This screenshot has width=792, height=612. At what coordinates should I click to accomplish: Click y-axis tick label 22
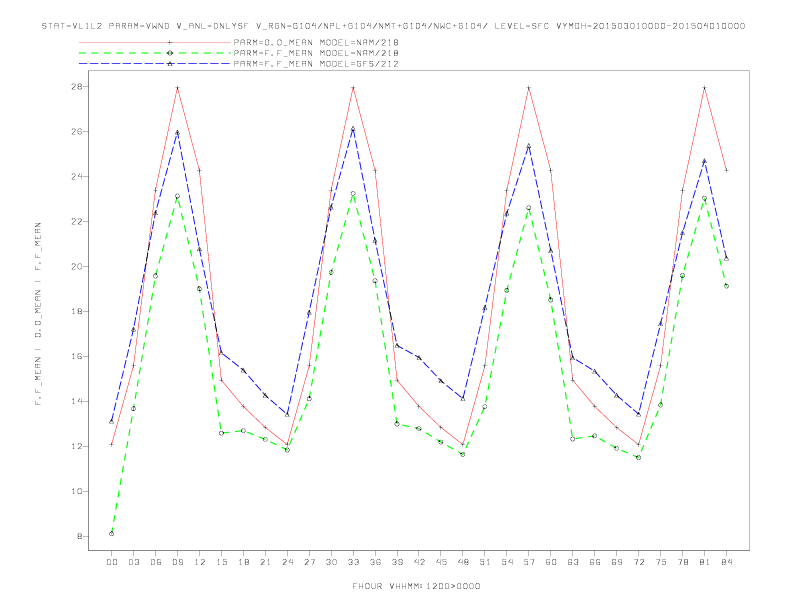[x=77, y=221]
